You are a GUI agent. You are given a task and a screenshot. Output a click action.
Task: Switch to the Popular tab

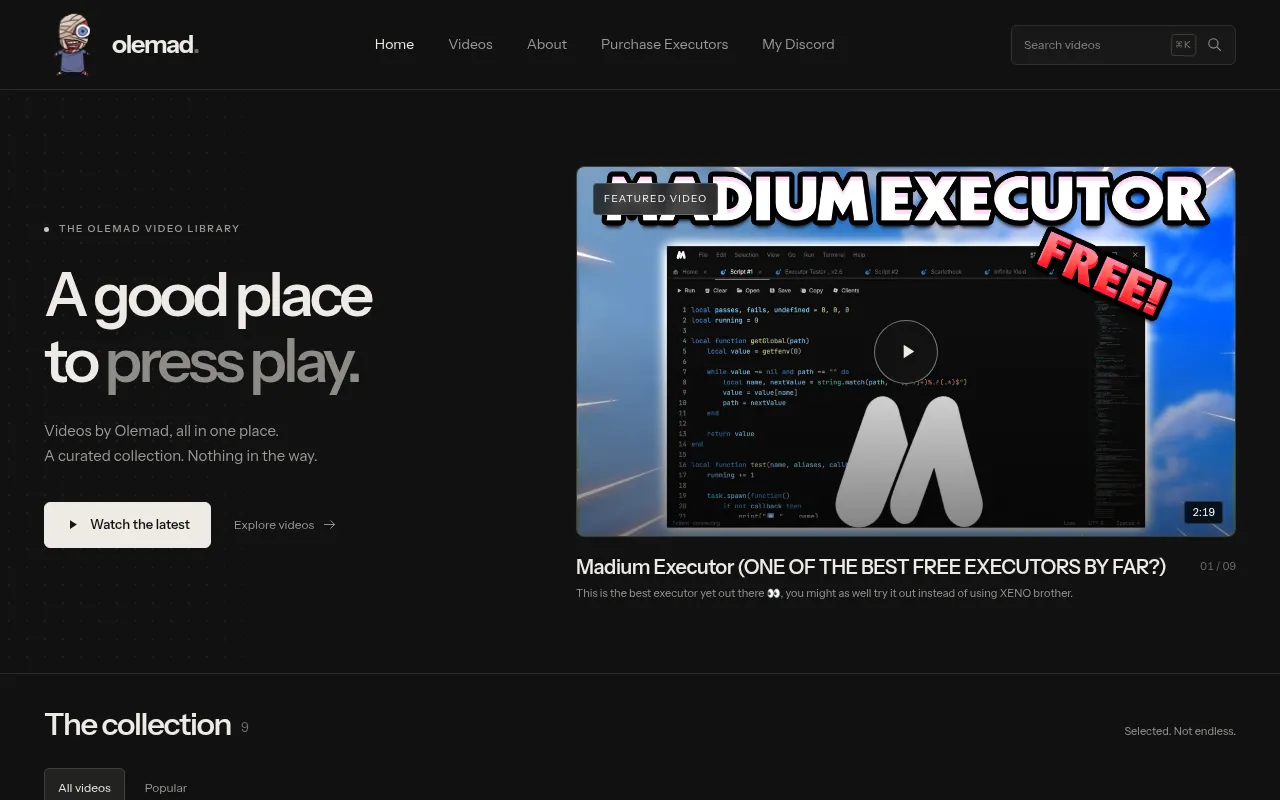click(166, 787)
